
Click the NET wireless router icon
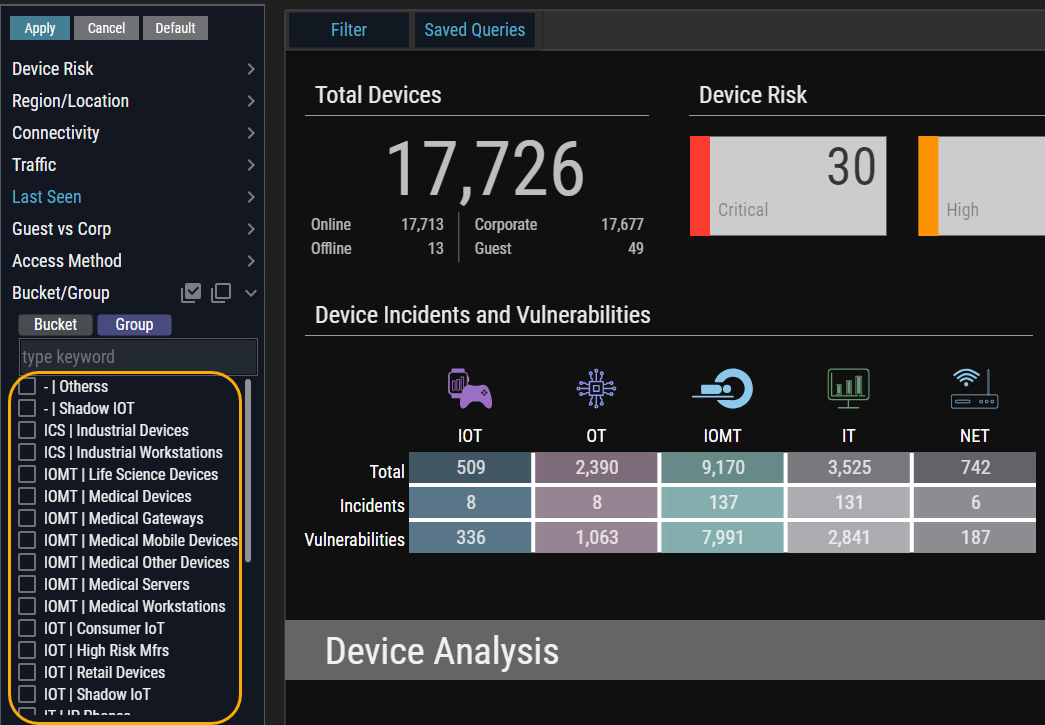[974, 388]
